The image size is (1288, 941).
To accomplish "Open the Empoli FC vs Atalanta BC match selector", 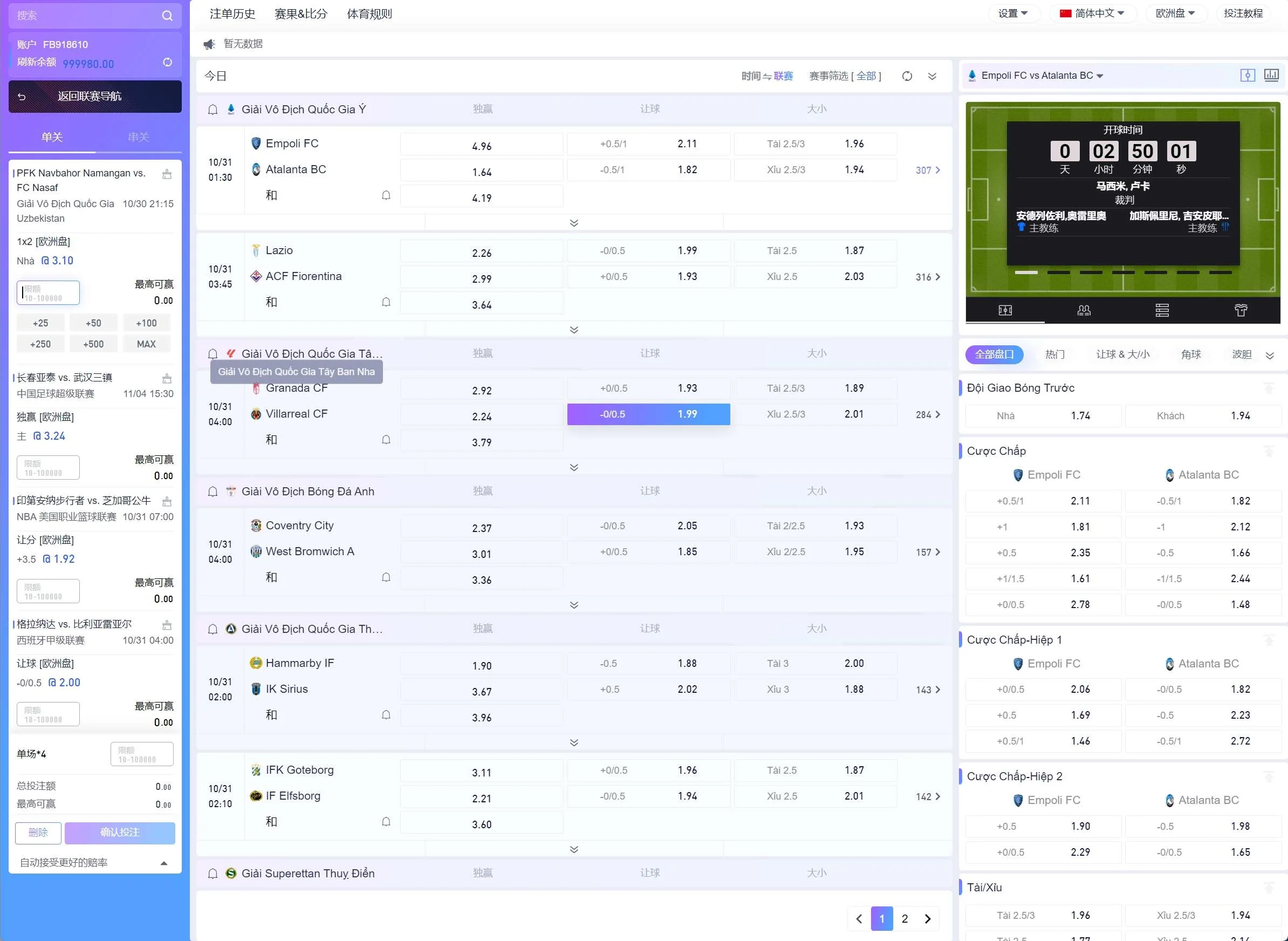I will click(x=1042, y=75).
